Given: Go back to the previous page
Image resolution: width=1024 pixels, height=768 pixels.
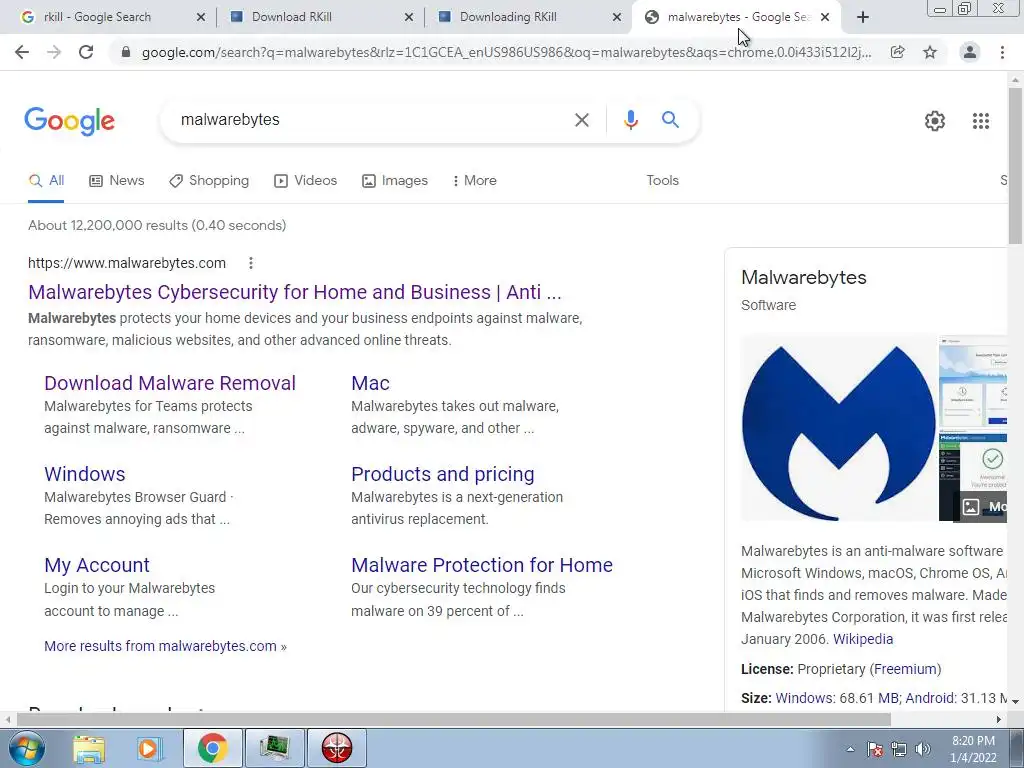Looking at the screenshot, I should [x=22, y=52].
